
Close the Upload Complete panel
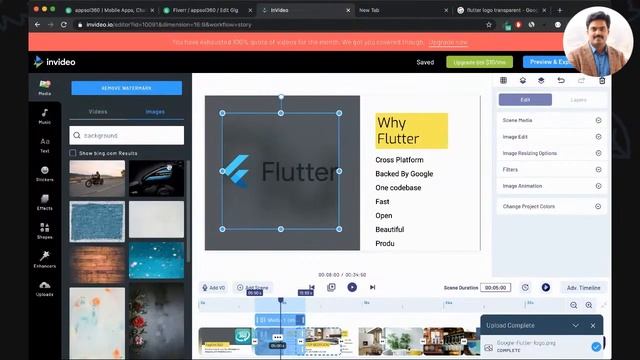pos(593,325)
